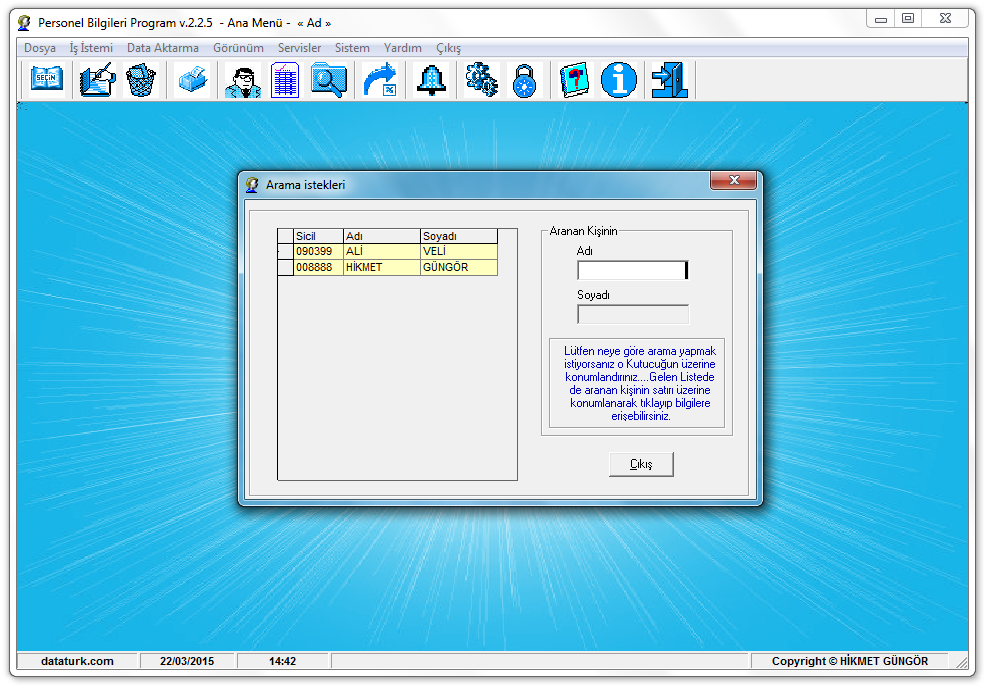The image size is (987, 686).
Task: Click the padlock security icon
Action: [524, 81]
